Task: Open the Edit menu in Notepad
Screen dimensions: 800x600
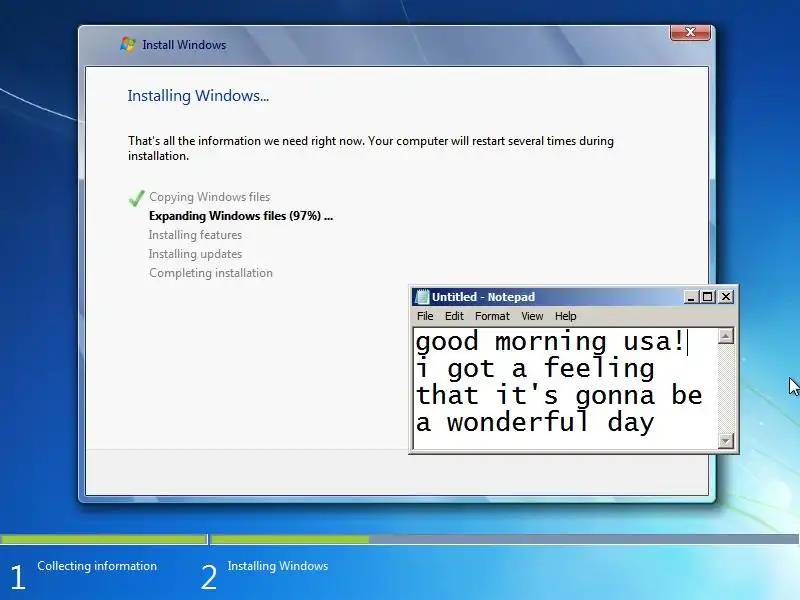Action: point(454,316)
